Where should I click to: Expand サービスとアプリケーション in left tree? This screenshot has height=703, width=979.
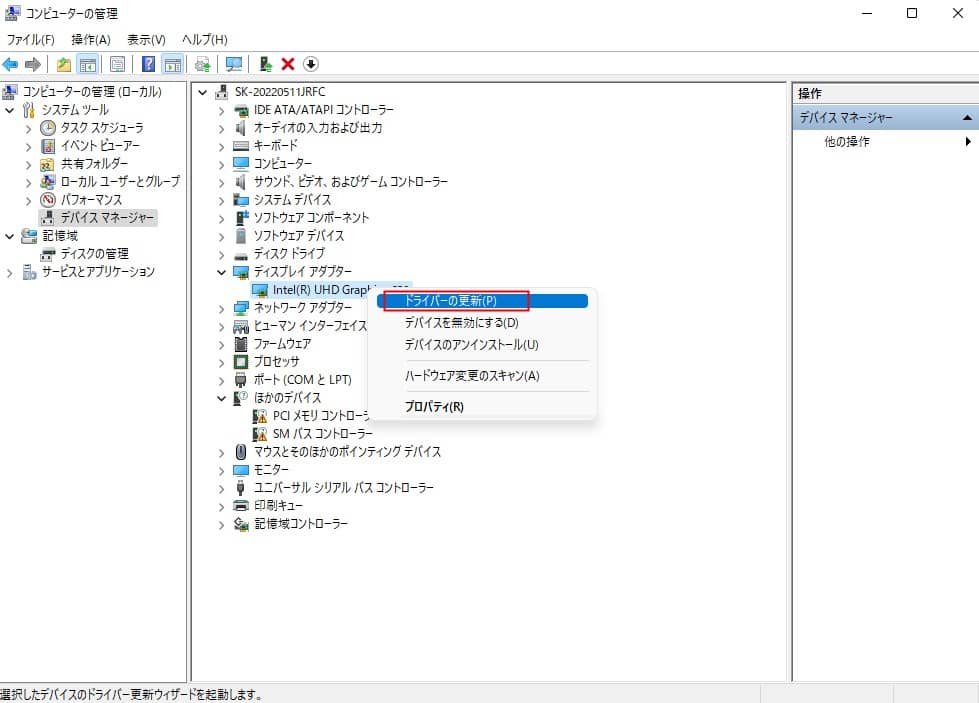[10, 272]
